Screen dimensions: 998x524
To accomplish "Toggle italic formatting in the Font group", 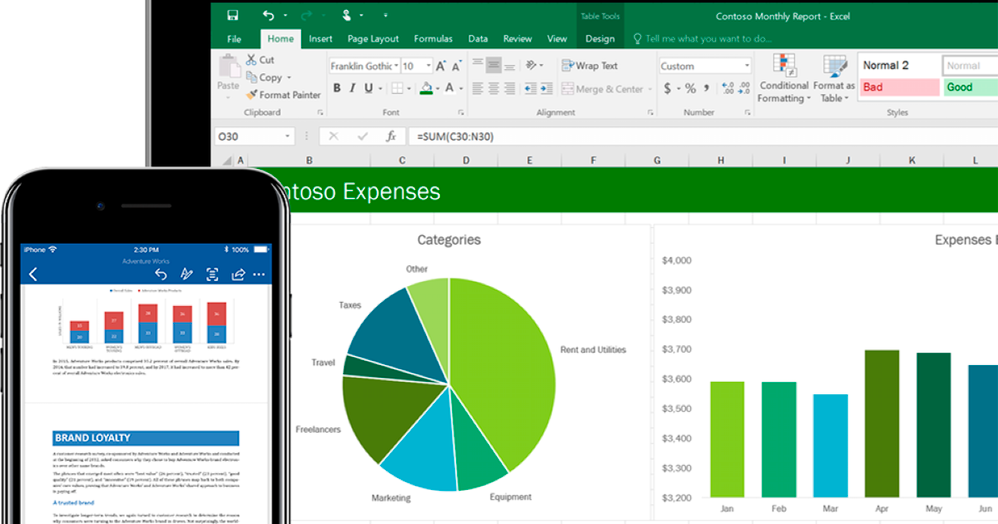I will (353, 88).
